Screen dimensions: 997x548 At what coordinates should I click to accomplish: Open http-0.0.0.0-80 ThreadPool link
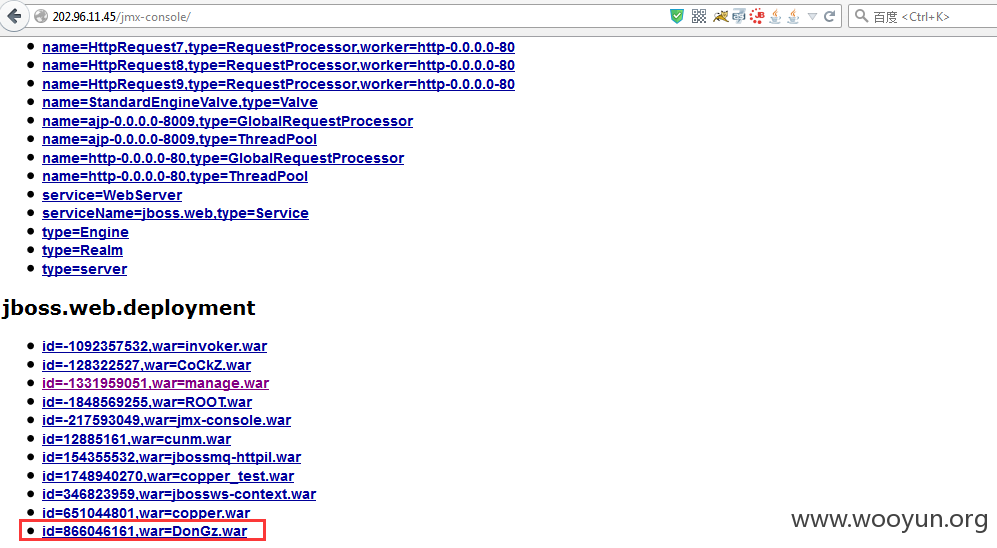click(x=175, y=176)
